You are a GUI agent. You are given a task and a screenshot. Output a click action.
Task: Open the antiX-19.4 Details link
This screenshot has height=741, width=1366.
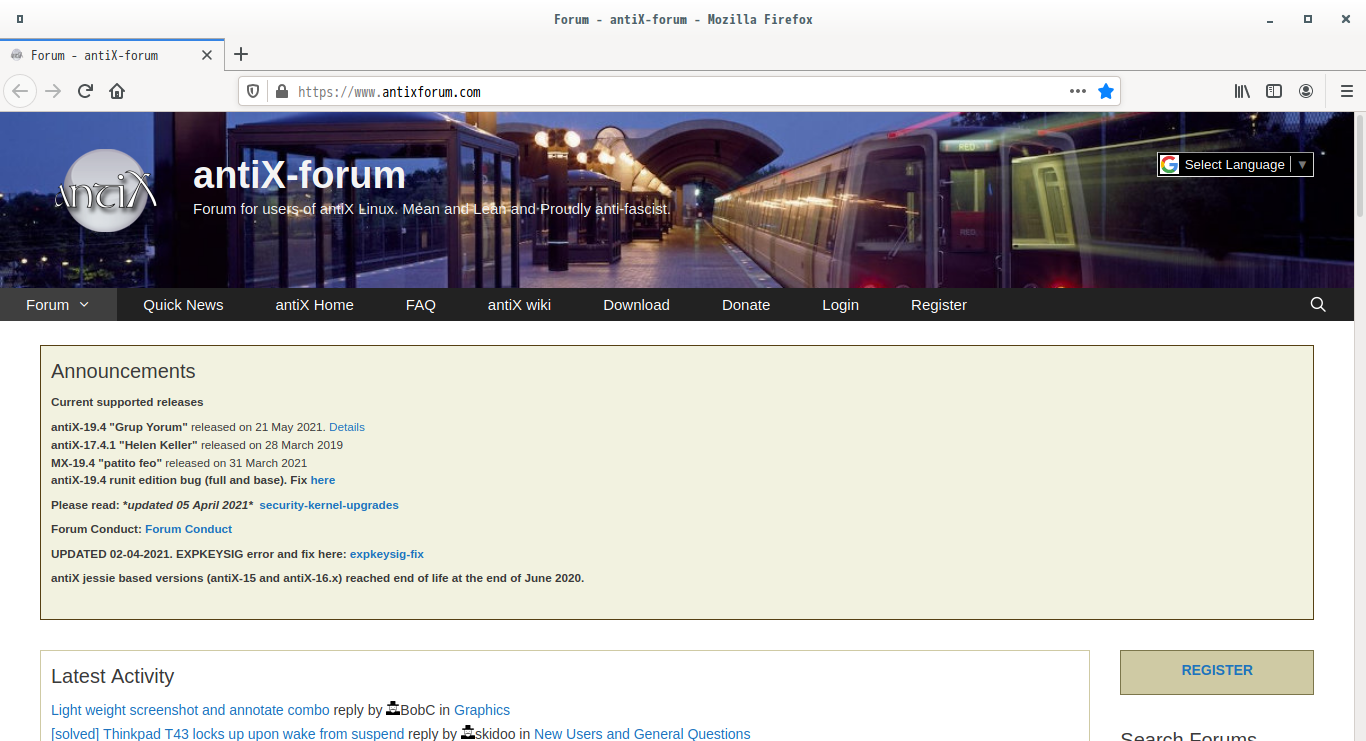[347, 427]
